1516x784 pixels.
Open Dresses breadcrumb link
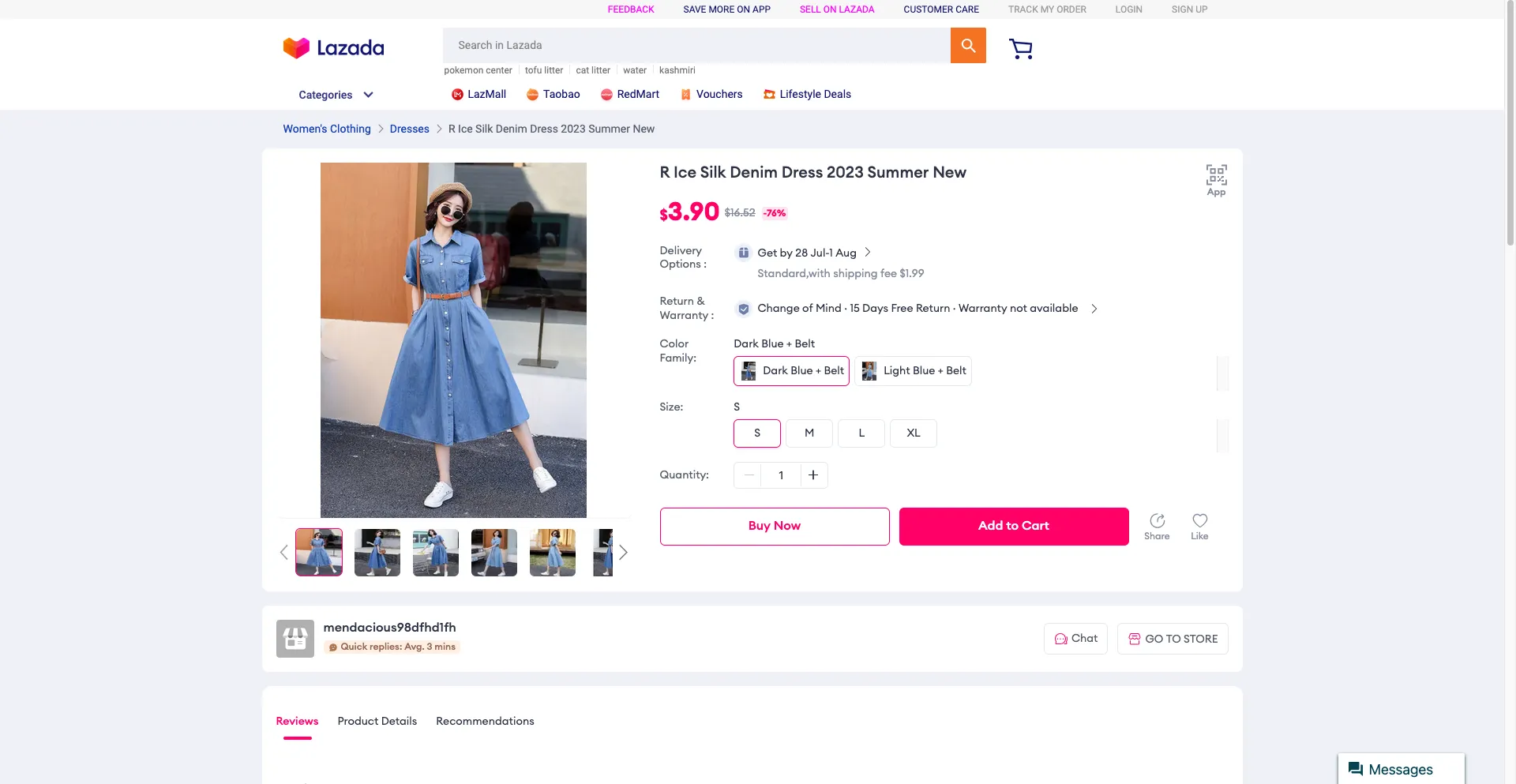tap(409, 129)
